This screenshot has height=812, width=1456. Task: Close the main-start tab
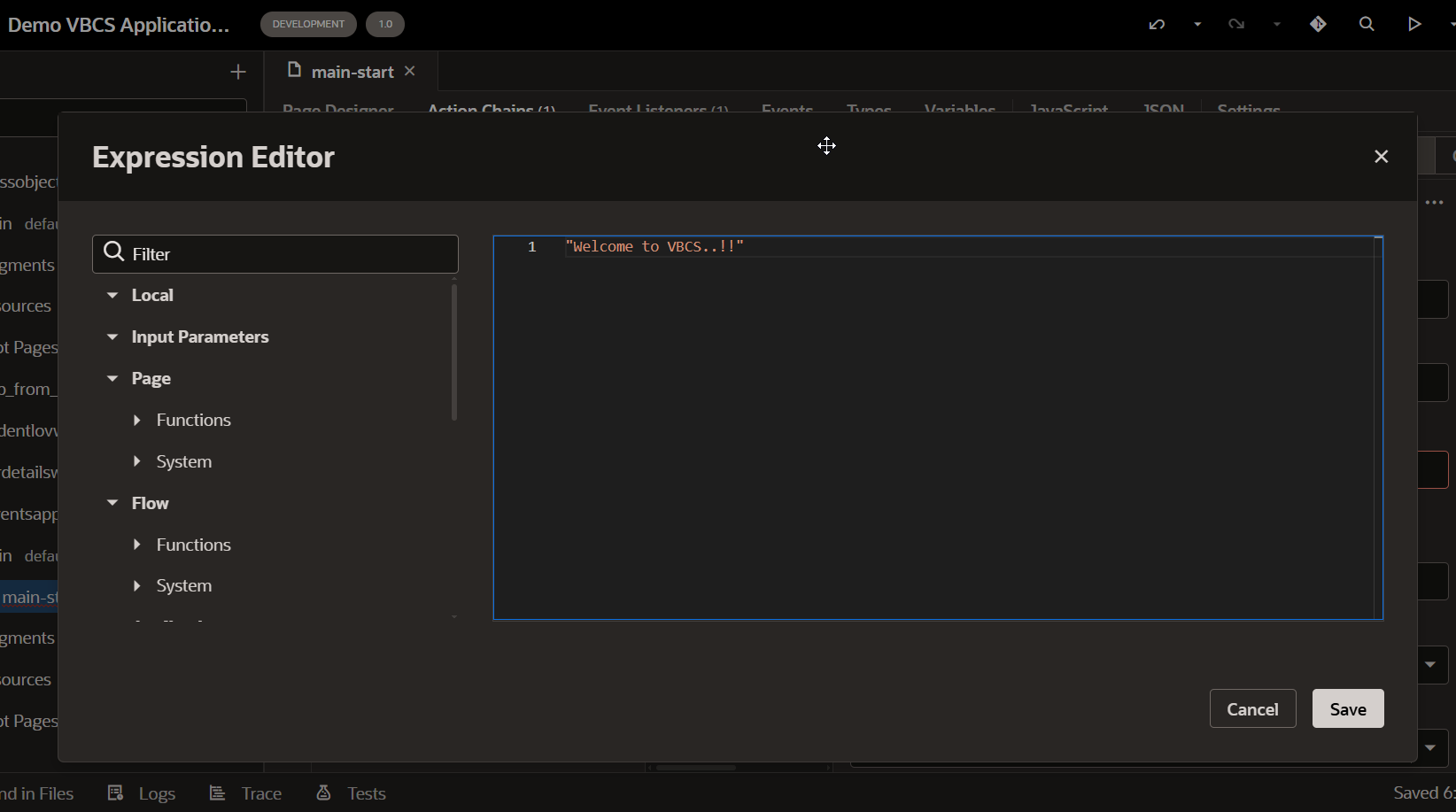pyautogui.click(x=409, y=71)
